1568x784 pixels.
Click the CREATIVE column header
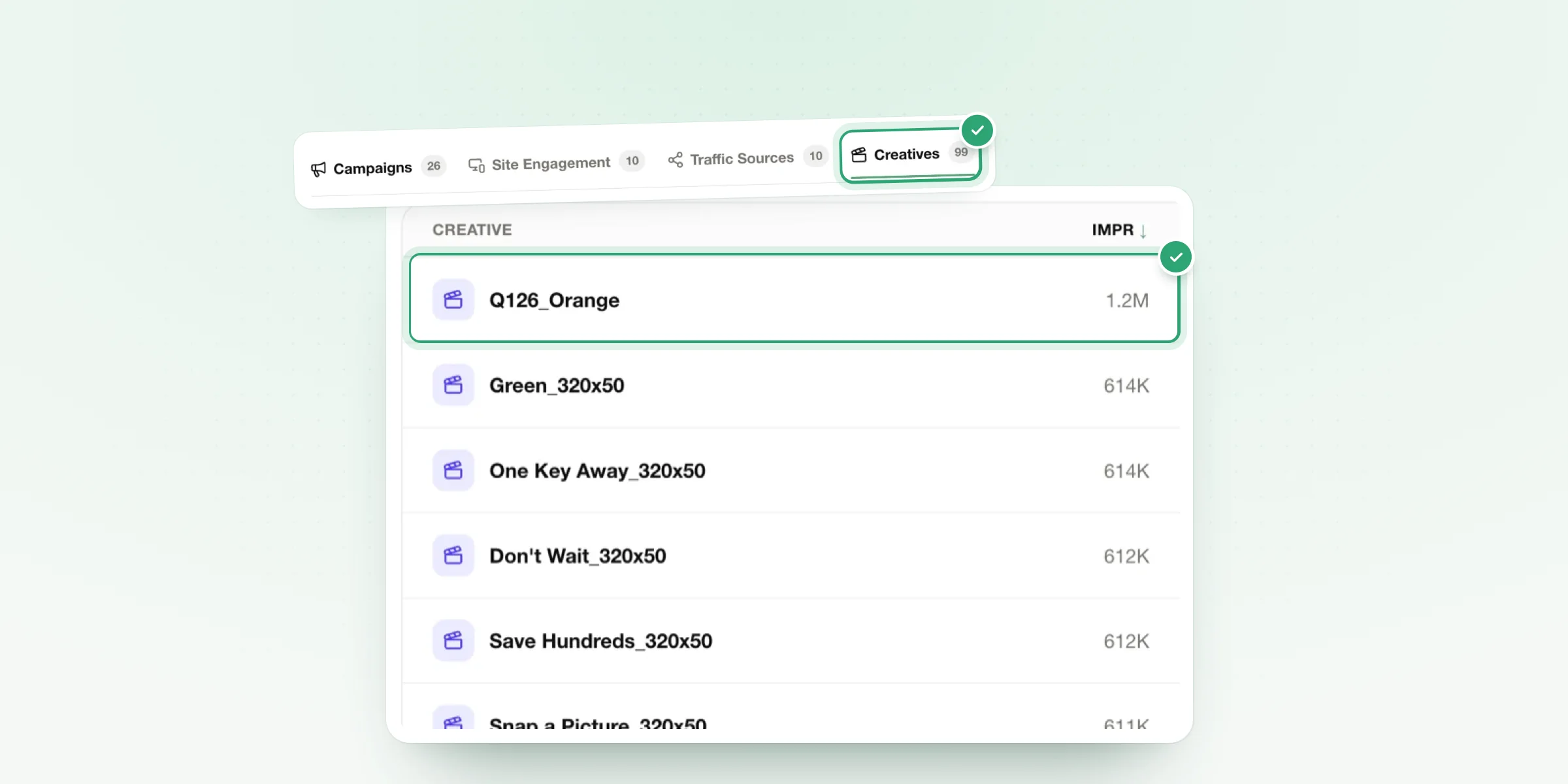[x=472, y=230]
